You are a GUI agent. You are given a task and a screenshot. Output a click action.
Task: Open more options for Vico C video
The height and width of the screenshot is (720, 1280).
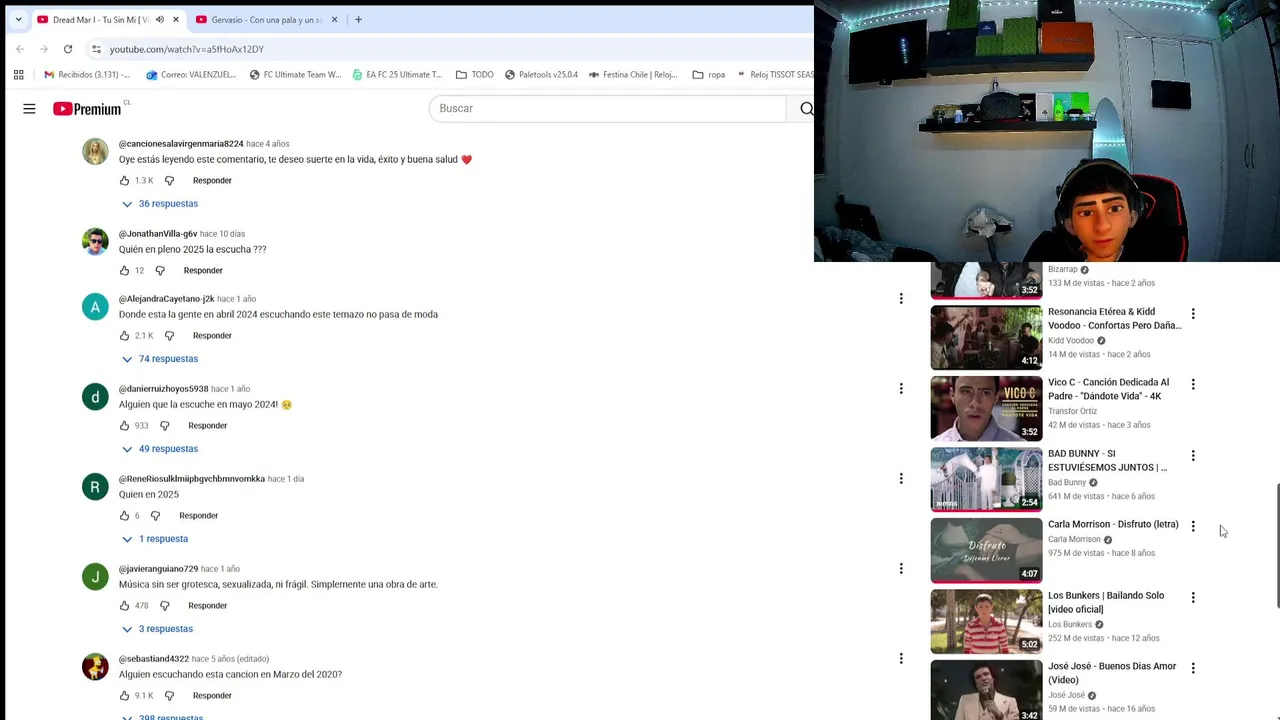1193,385
